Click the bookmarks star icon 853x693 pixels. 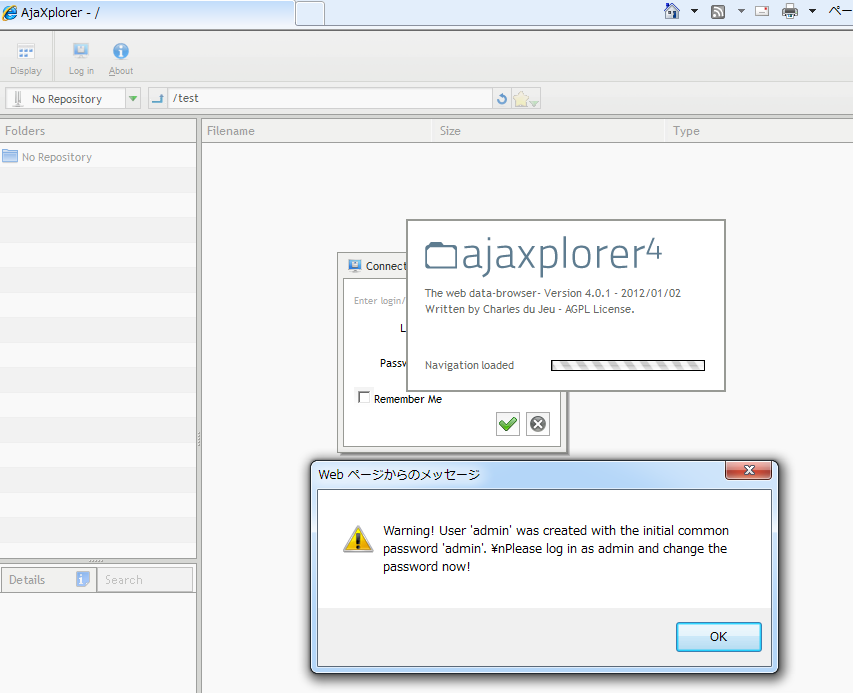(524, 99)
